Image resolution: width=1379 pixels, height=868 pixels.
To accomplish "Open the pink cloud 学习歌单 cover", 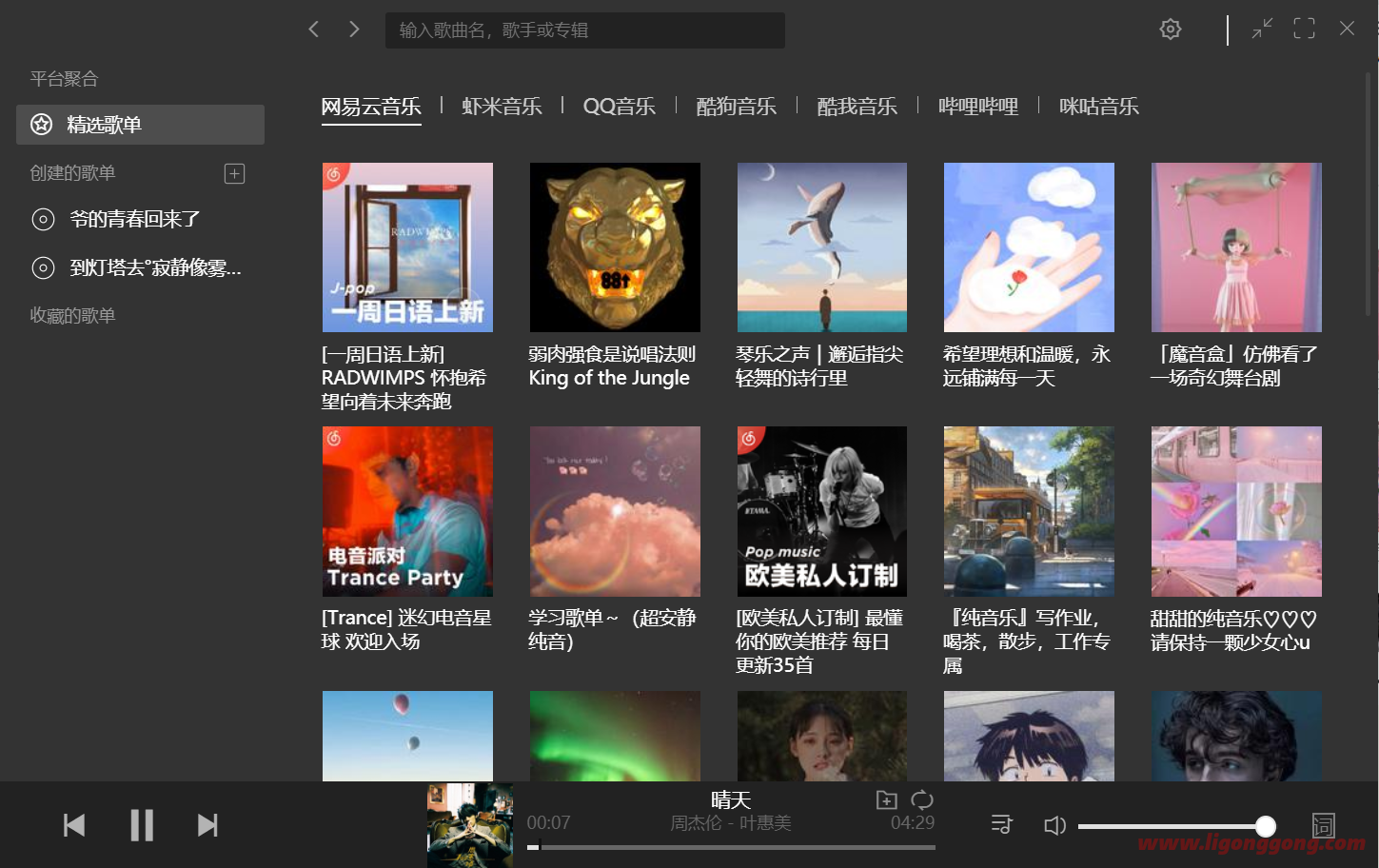I will tap(615, 511).
